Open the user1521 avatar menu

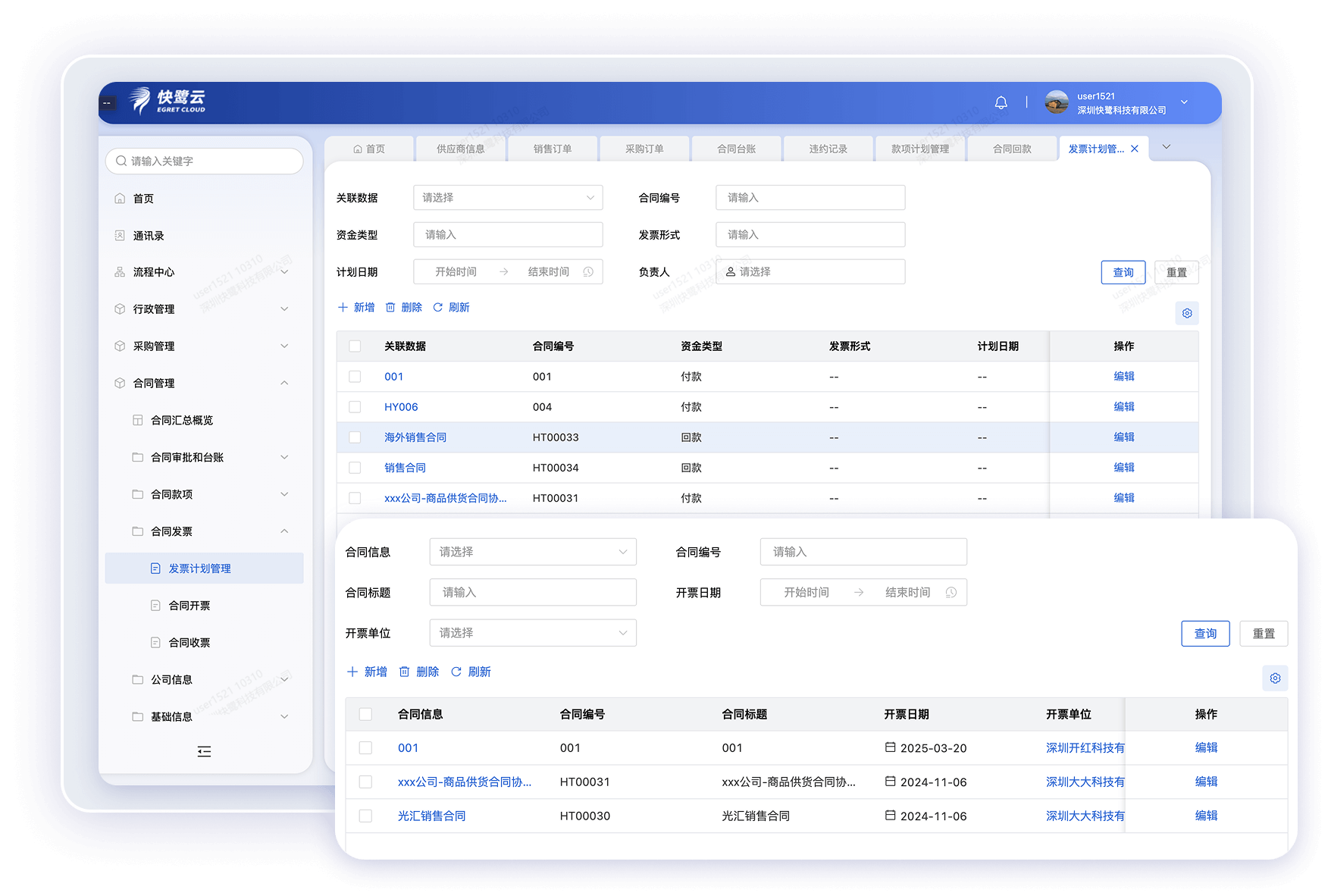point(1056,102)
